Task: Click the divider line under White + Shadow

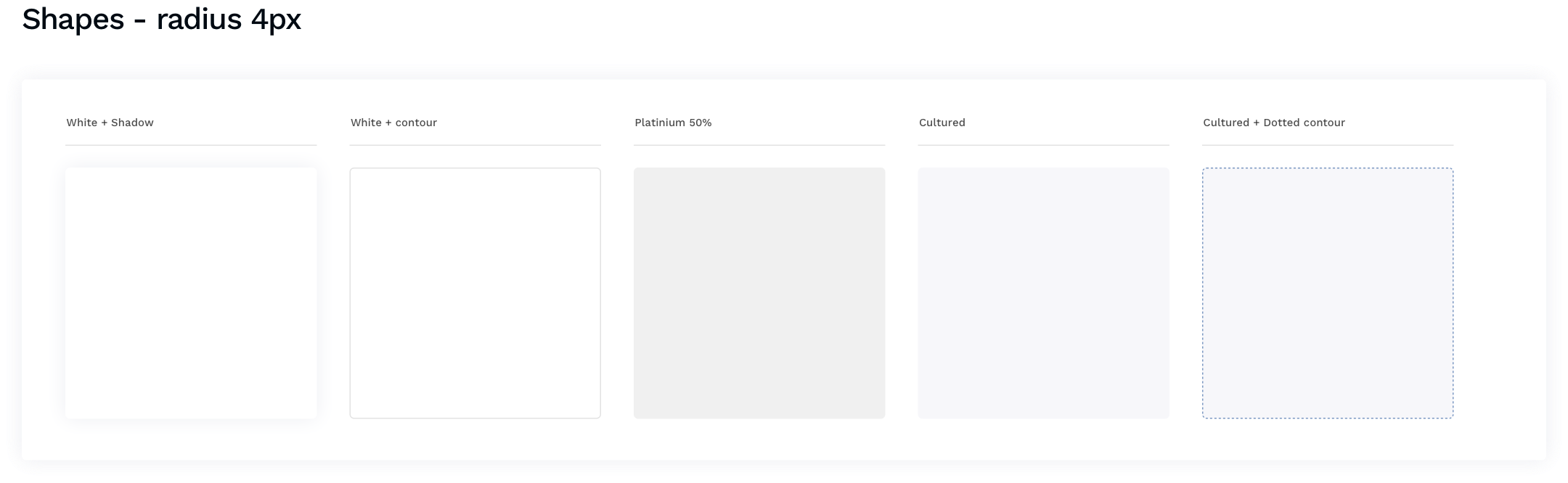Action: (191, 145)
